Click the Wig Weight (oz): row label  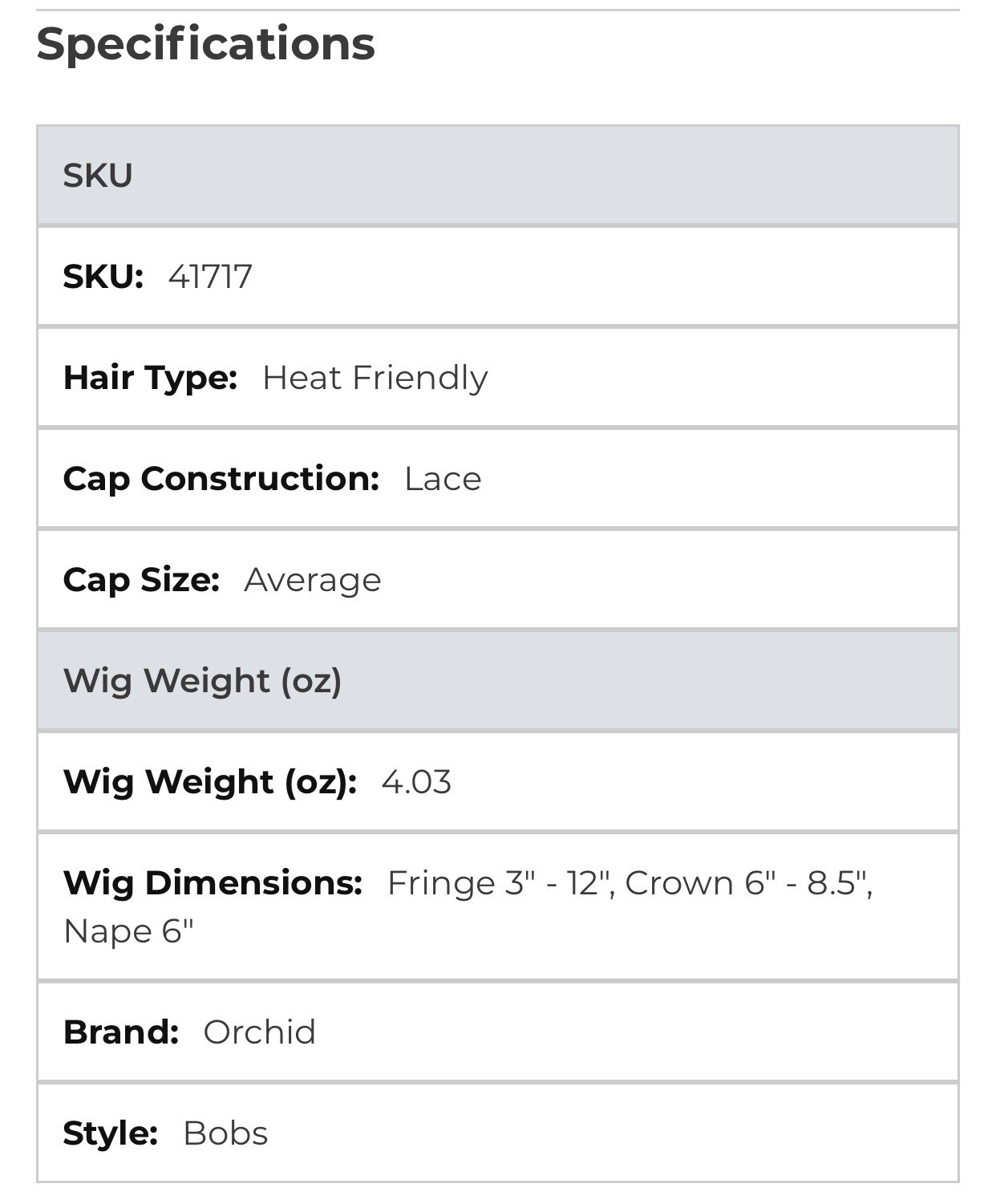(210, 782)
